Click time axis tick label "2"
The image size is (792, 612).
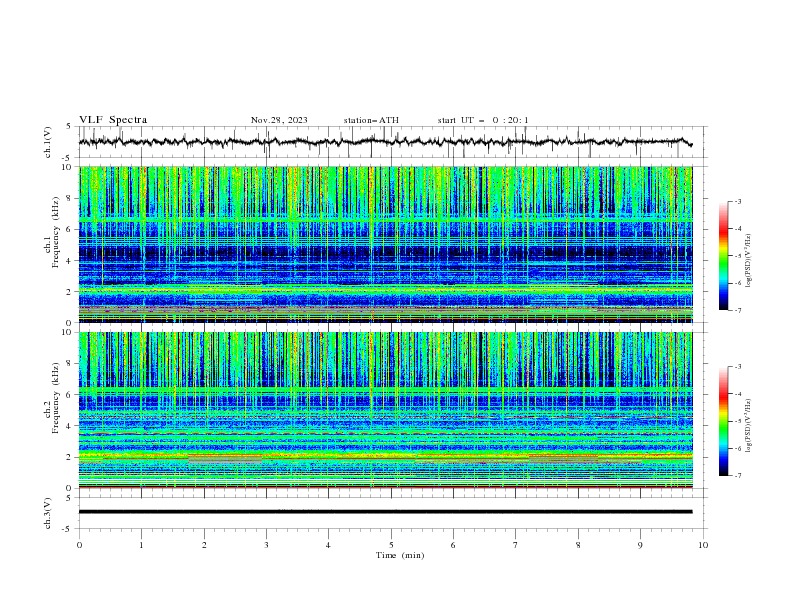[204, 545]
